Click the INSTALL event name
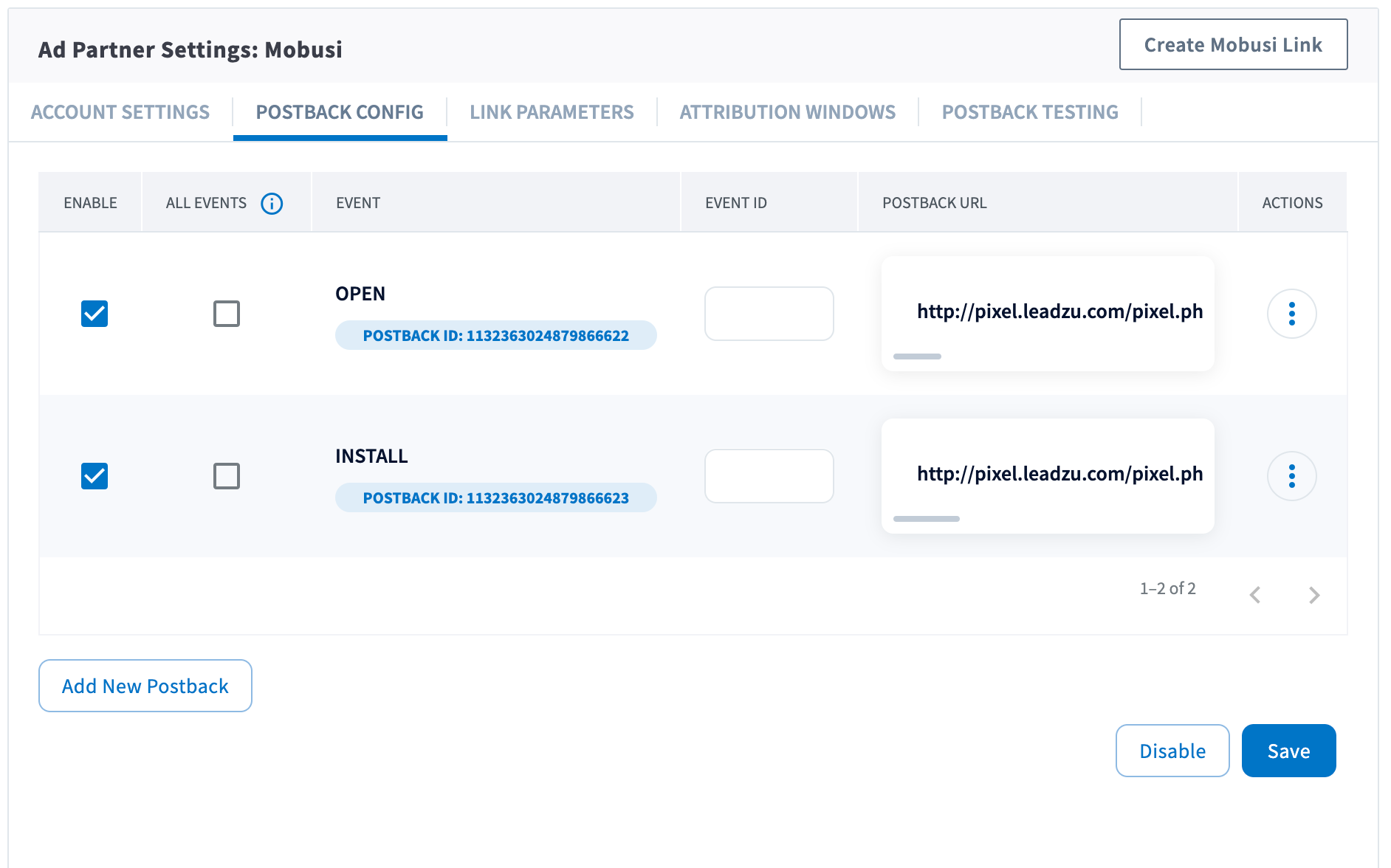The width and height of the screenshot is (1391, 868). click(x=371, y=456)
